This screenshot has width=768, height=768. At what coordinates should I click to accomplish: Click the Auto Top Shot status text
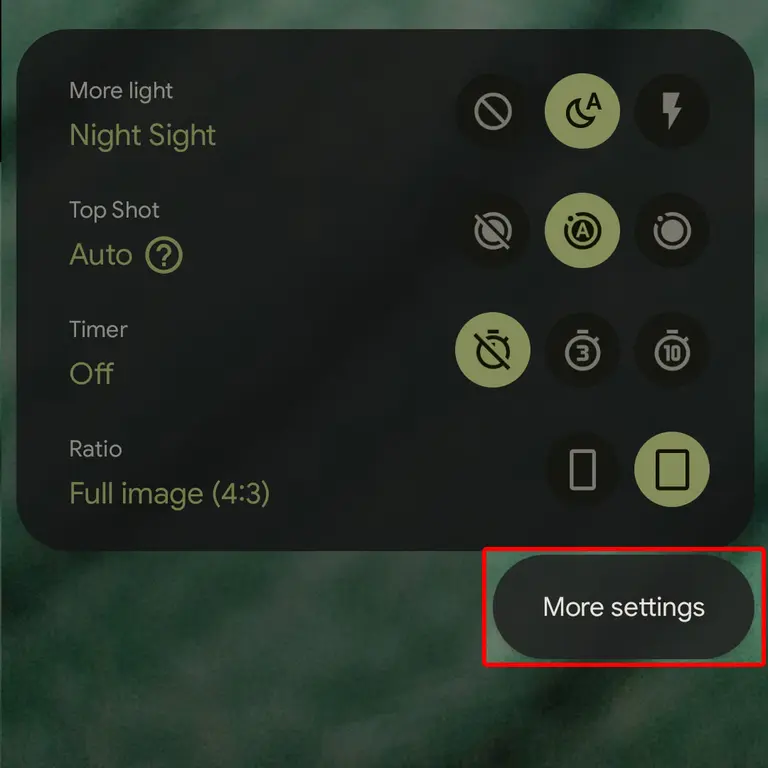[x=101, y=255]
